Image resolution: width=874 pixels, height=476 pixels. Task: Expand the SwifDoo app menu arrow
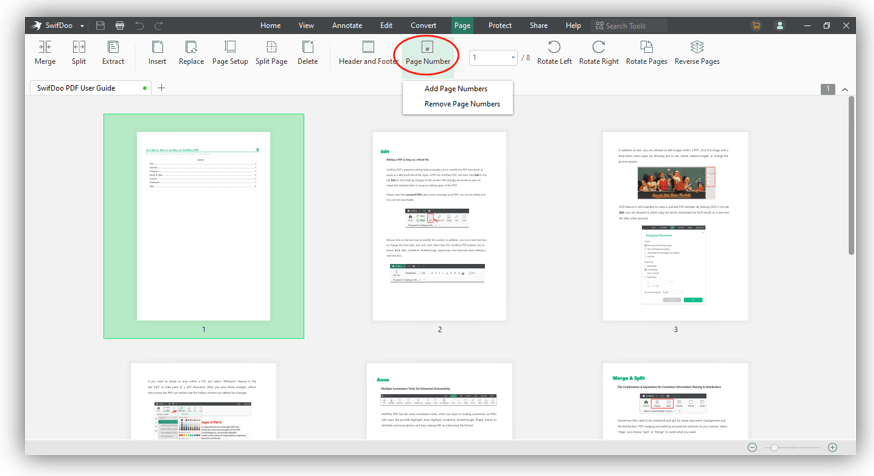(x=82, y=26)
